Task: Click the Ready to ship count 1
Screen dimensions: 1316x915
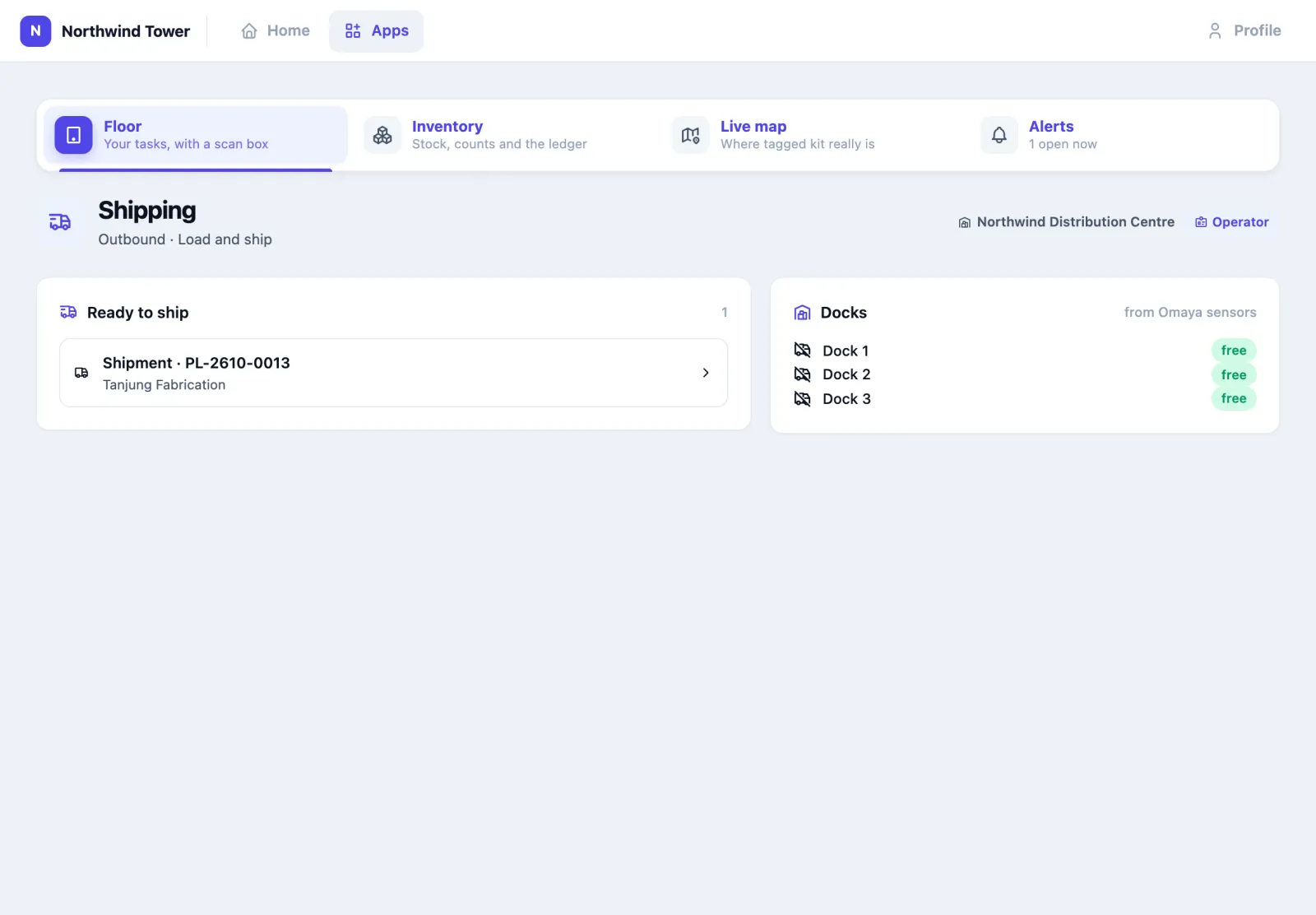Action: pyautogui.click(x=725, y=313)
